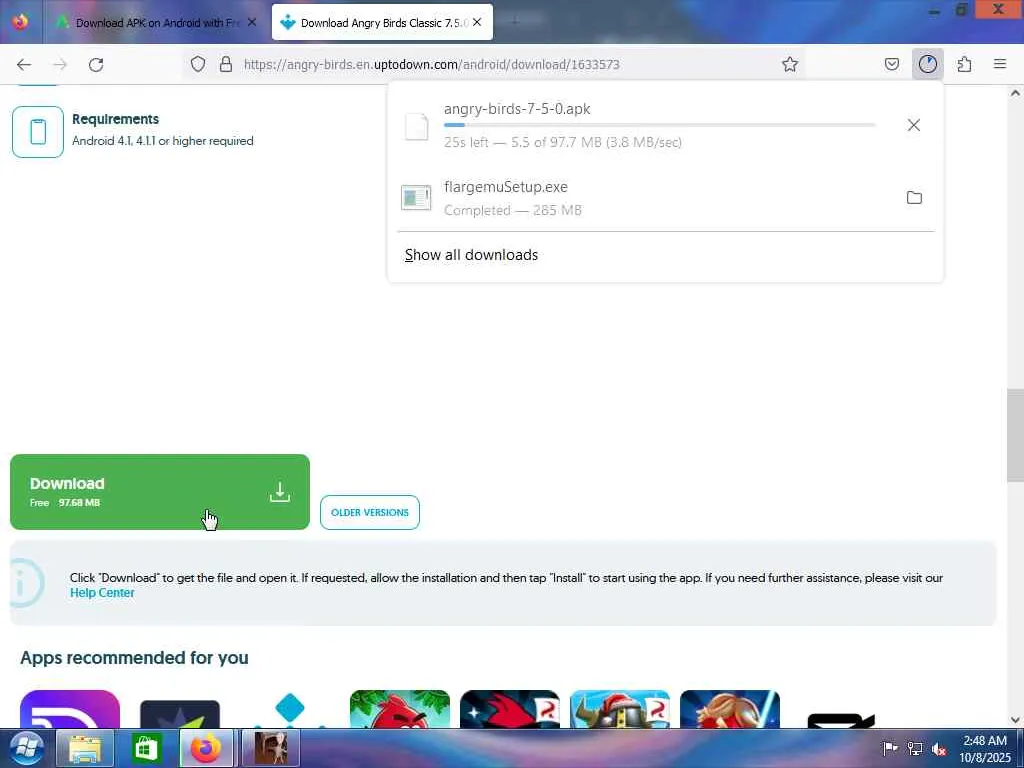Open dark star recommended app thumbnail
Screen dimensions: 1024x768
point(180,714)
